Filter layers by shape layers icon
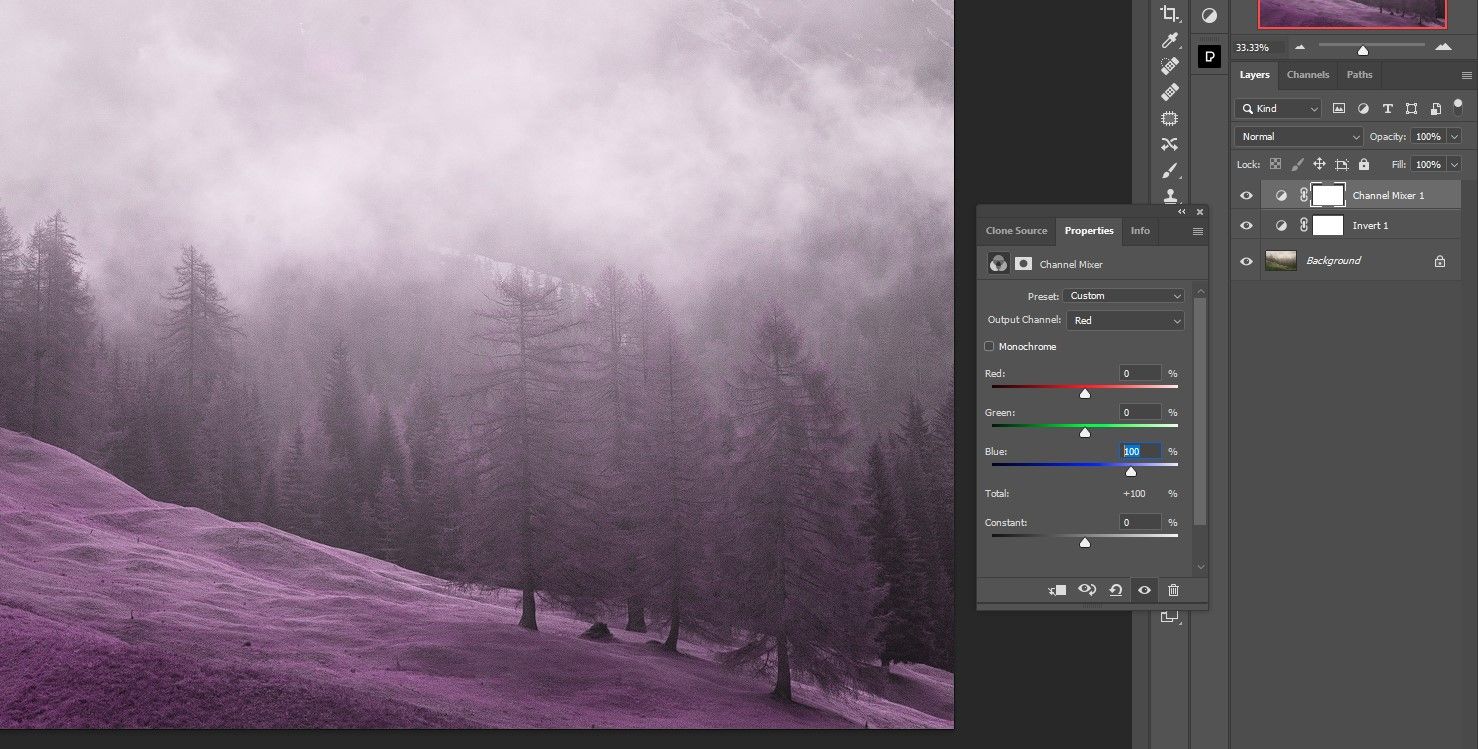1478x749 pixels. tap(1411, 108)
